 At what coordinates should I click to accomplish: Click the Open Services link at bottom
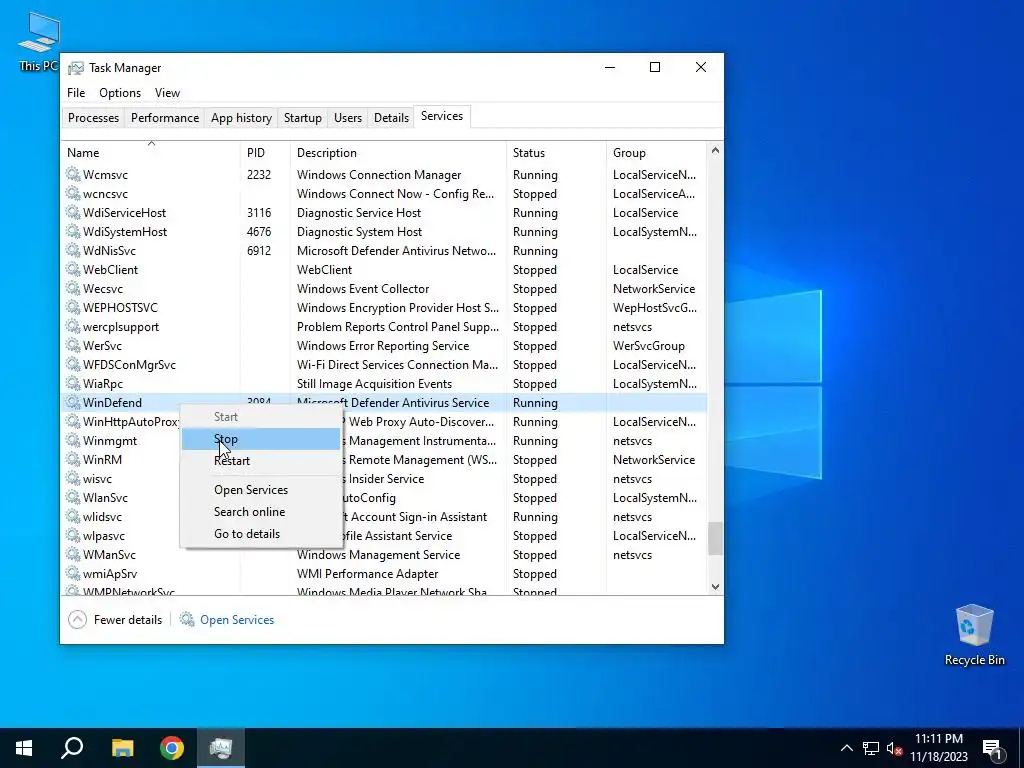227,620
